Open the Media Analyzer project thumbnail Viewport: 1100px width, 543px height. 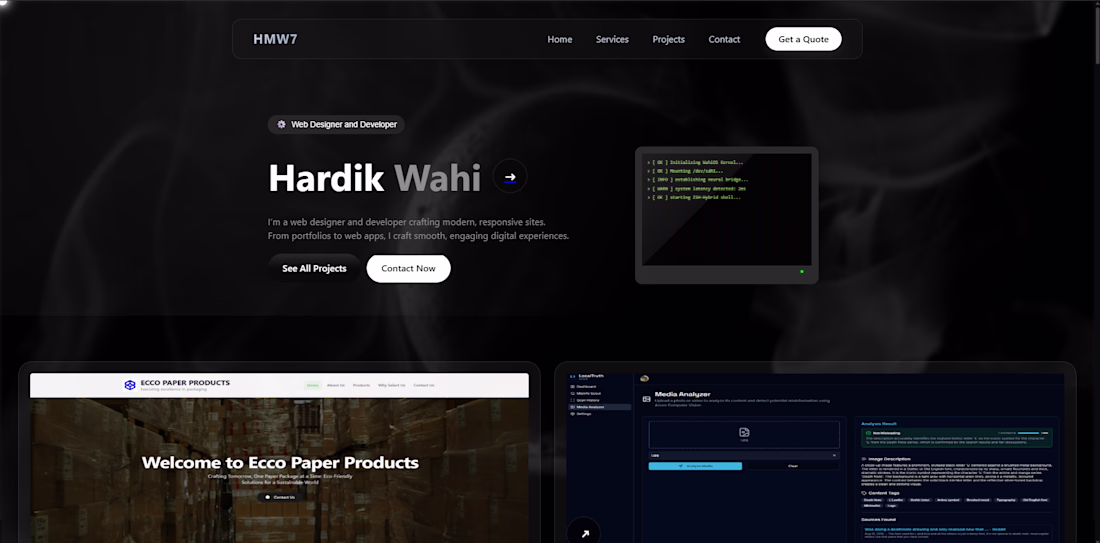(815, 457)
